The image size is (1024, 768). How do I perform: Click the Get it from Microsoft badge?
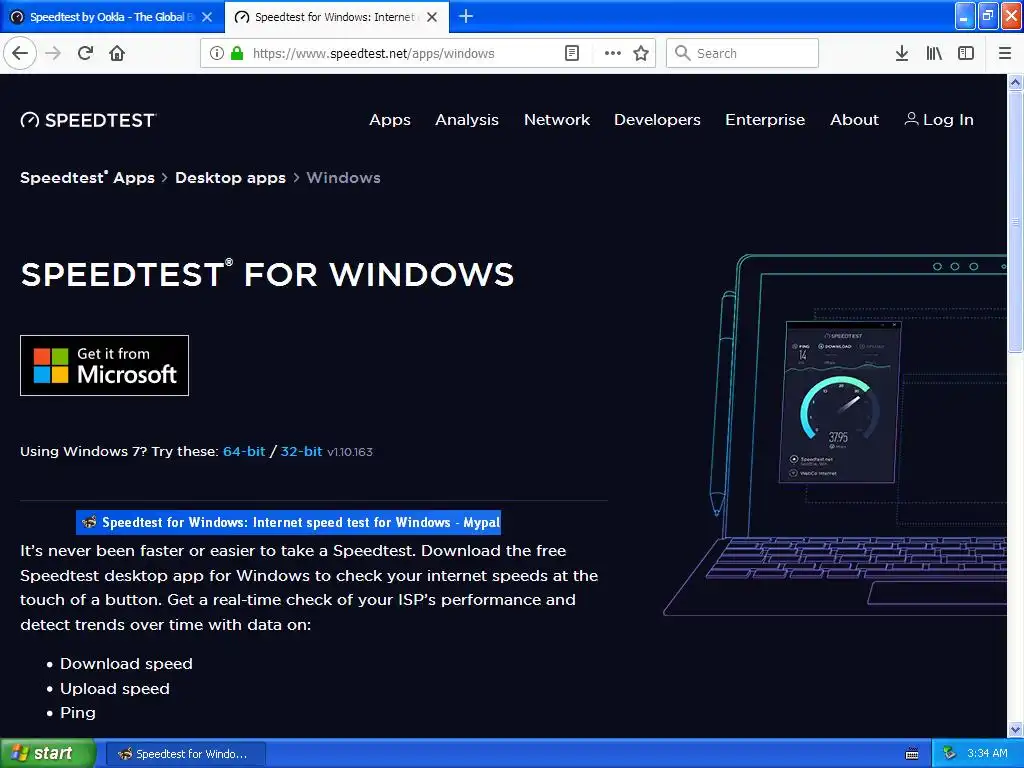coord(104,365)
